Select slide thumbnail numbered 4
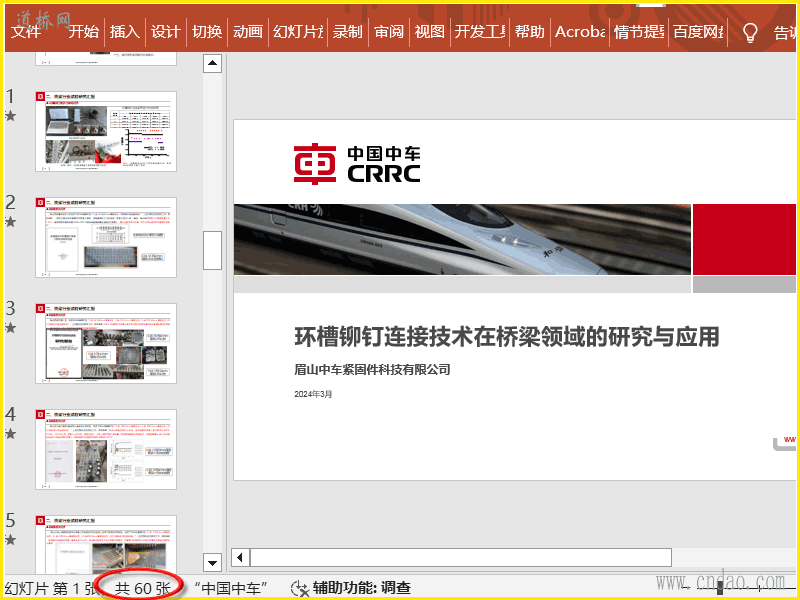800x600 pixels. pos(106,449)
